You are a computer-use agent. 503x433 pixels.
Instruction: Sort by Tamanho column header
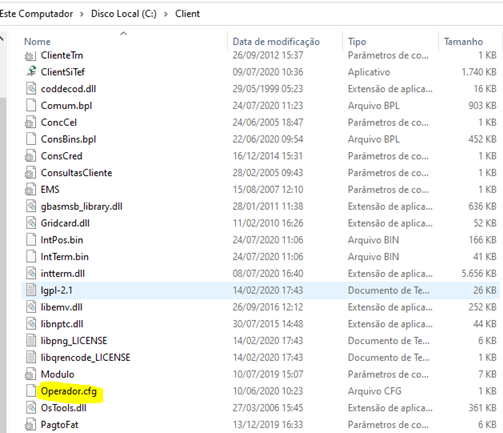[463, 42]
